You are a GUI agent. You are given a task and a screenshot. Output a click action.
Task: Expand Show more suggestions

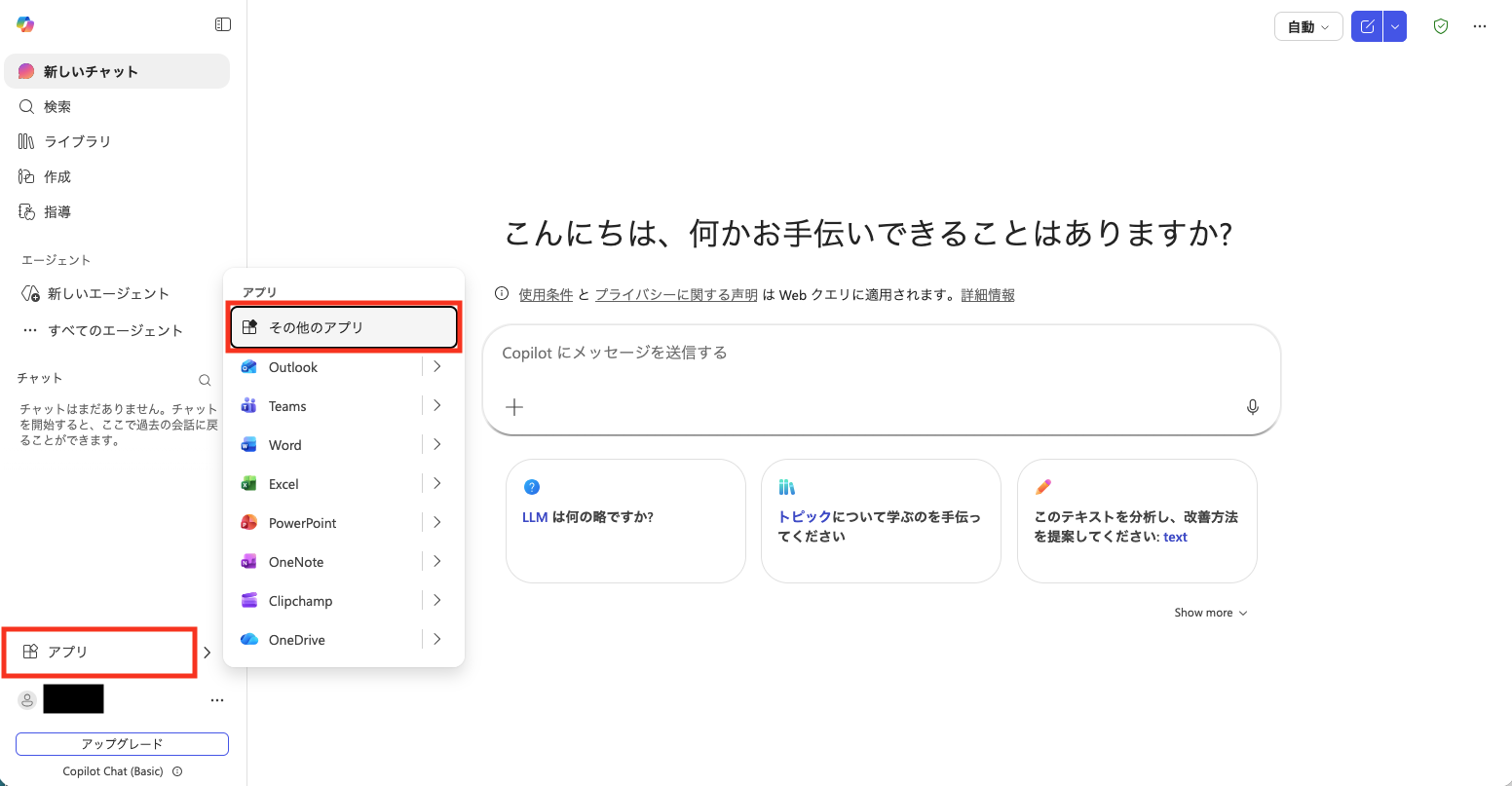point(1210,613)
